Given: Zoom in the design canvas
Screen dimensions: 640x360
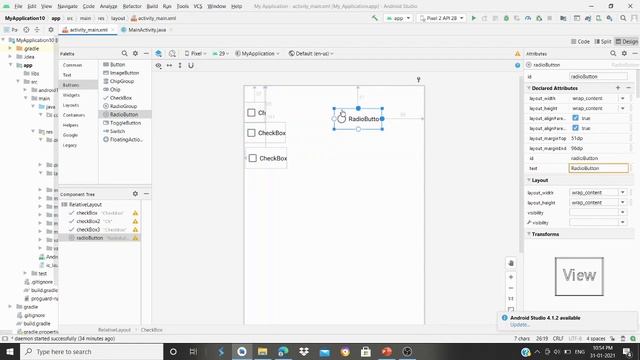Looking at the screenshot, I should (x=511, y=277).
